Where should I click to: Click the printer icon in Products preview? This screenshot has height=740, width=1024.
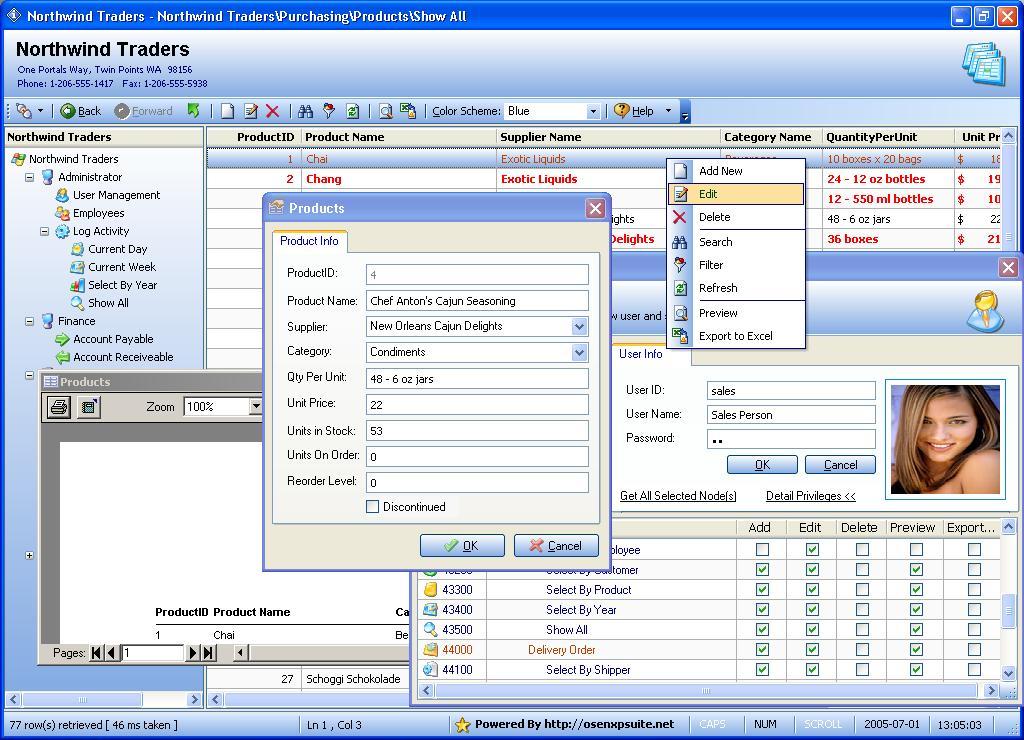coord(59,407)
